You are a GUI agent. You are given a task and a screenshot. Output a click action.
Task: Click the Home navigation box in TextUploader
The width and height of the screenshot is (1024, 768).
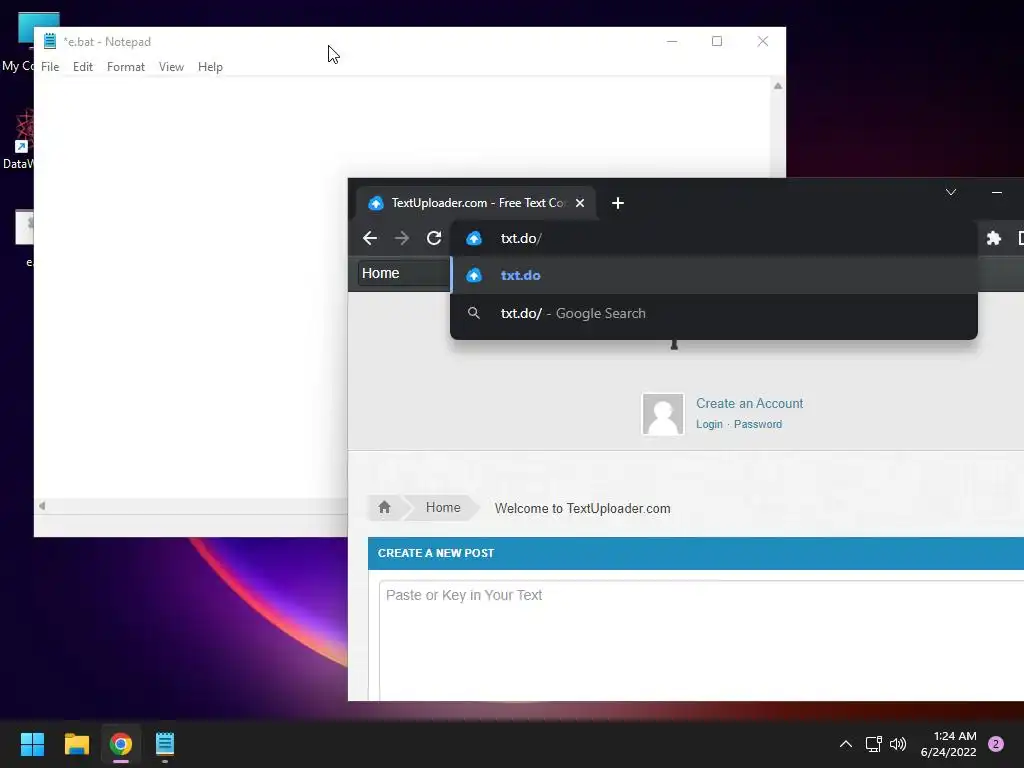(x=403, y=273)
